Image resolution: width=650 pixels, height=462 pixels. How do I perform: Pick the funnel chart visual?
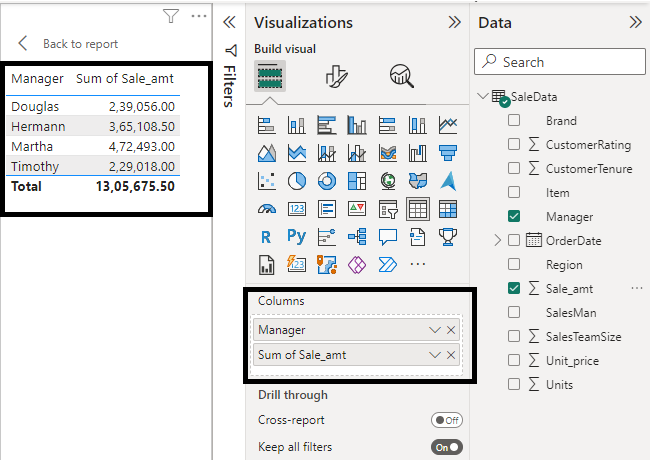coord(448,153)
